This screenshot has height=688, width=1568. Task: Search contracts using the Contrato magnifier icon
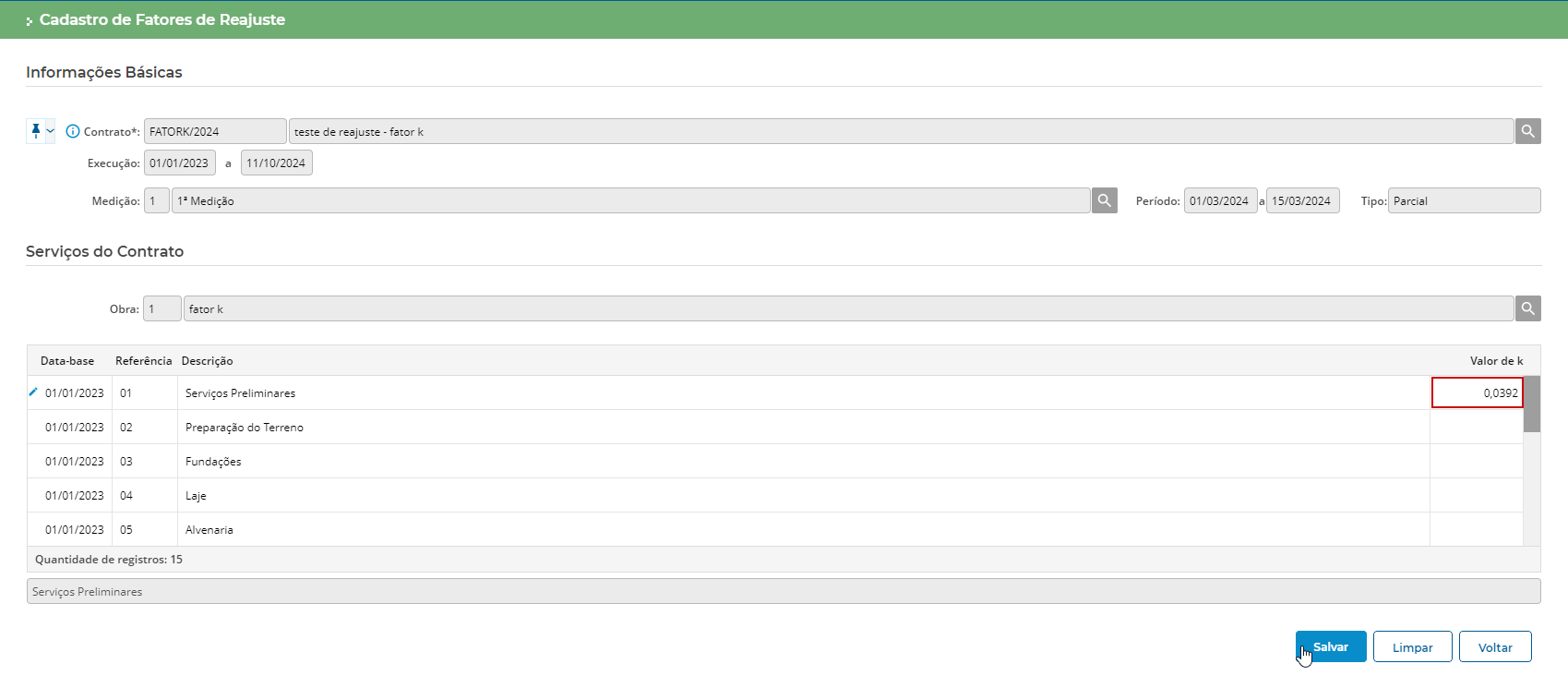pyautogui.click(x=1527, y=131)
